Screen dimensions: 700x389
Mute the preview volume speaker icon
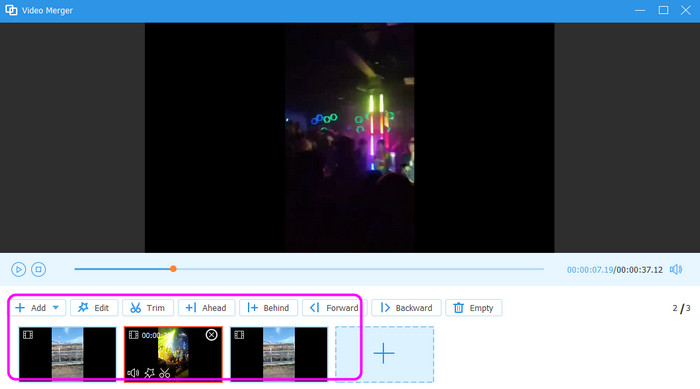click(676, 269)
